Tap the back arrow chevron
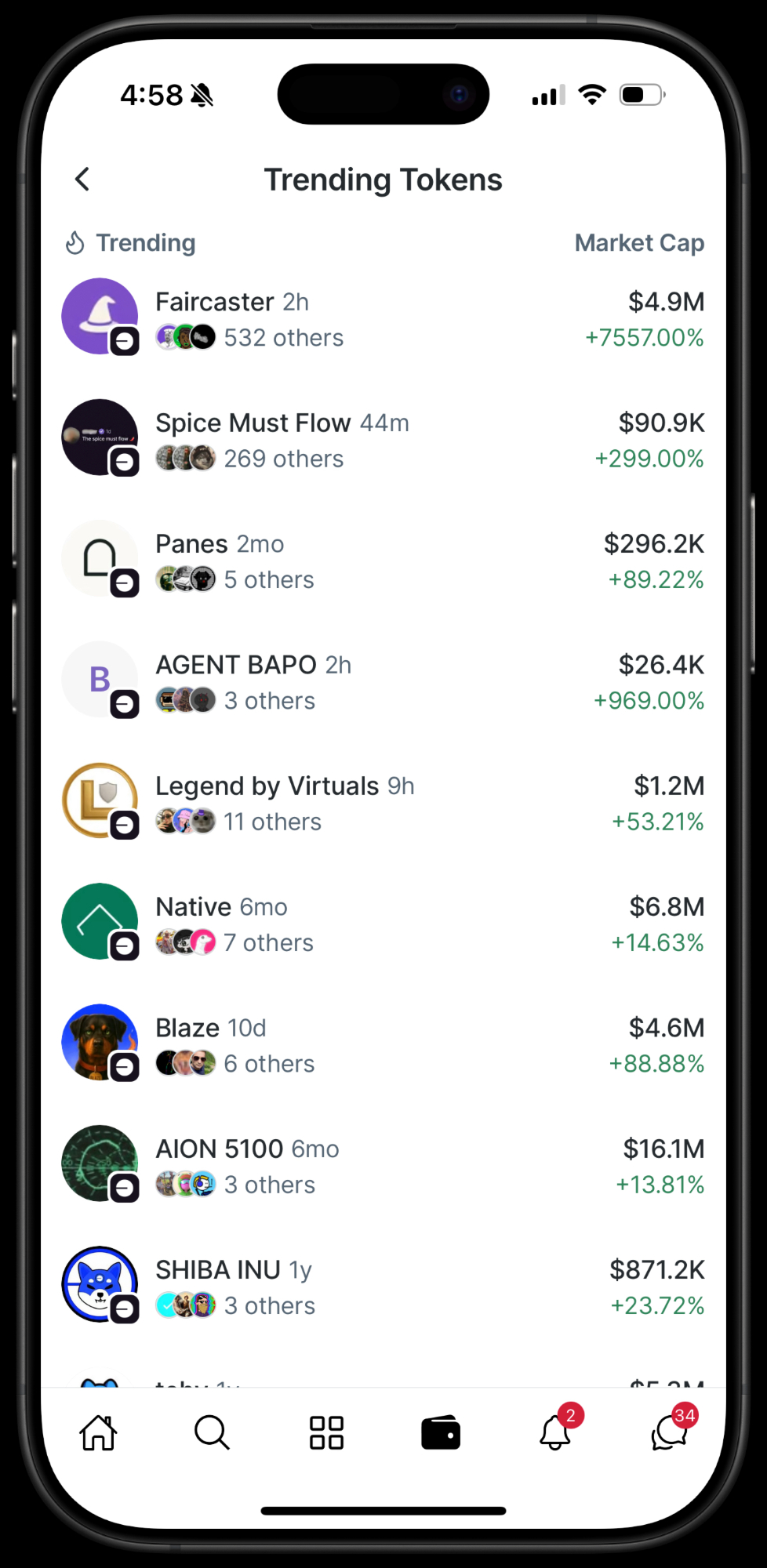This screenshot has height=1568, width=767. tap(82, 180)
